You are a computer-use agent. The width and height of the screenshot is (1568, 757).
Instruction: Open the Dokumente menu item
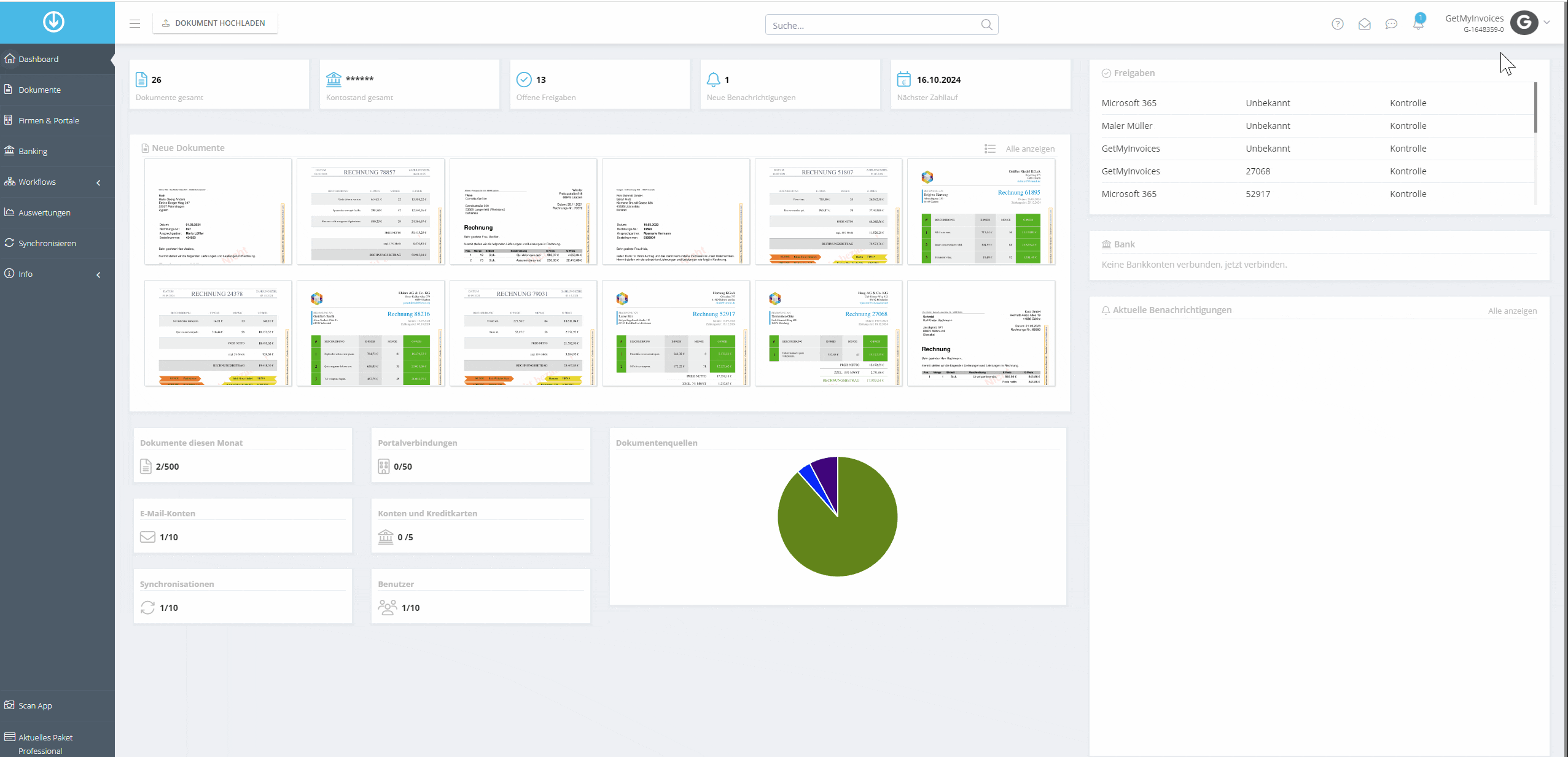(x=57, y=90)
